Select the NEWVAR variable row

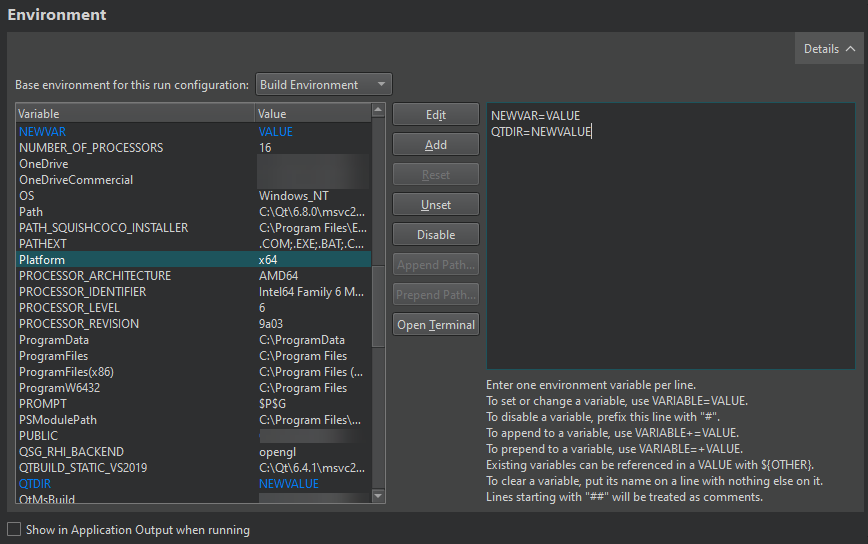pyautogui.click(x=45, y=132)
